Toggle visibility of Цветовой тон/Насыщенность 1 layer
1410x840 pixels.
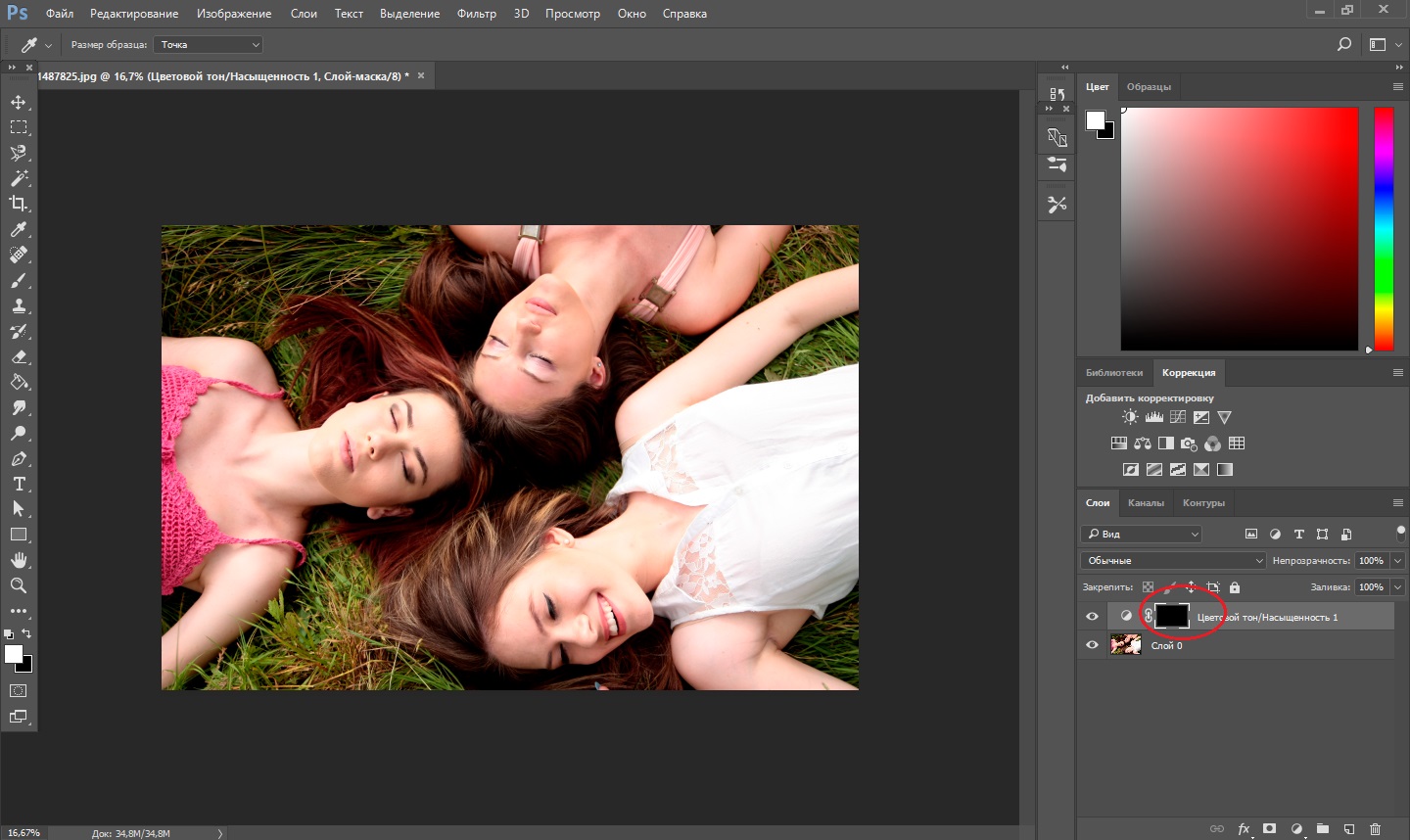point(1092,617)
